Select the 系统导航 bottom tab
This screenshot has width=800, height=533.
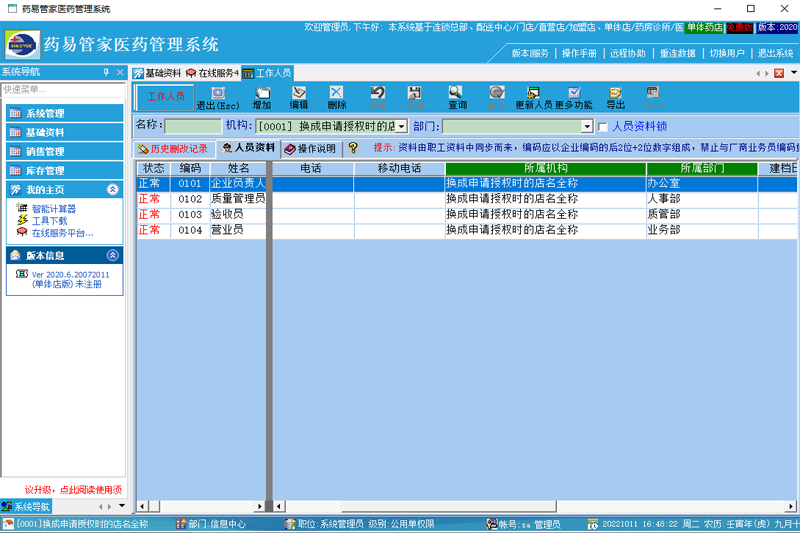26,506
